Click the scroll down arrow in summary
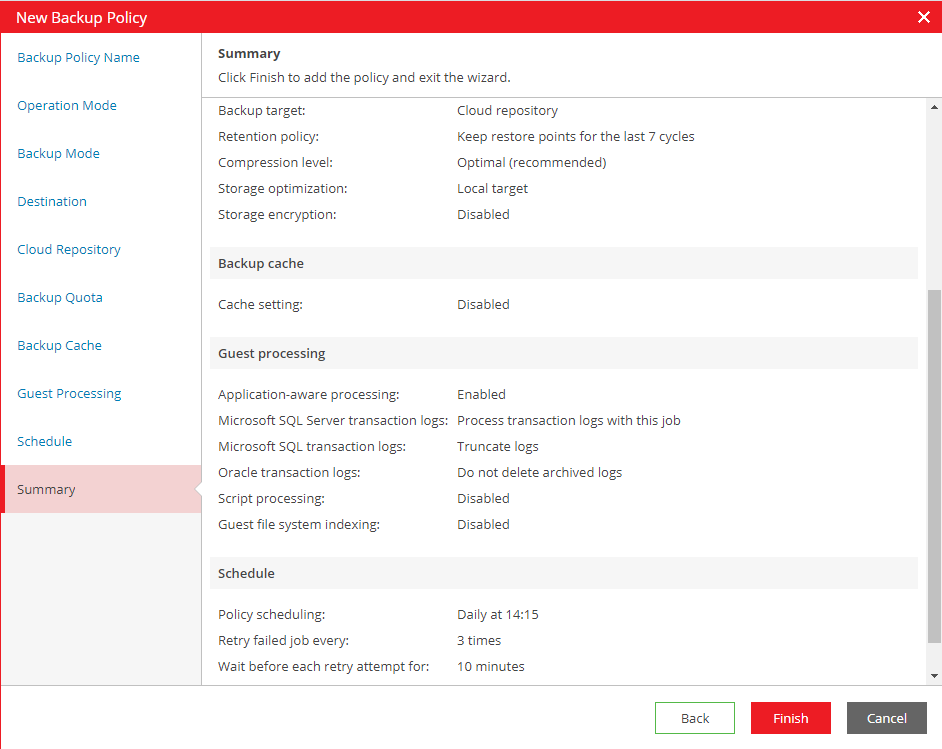942x749 pixels. 934,676
